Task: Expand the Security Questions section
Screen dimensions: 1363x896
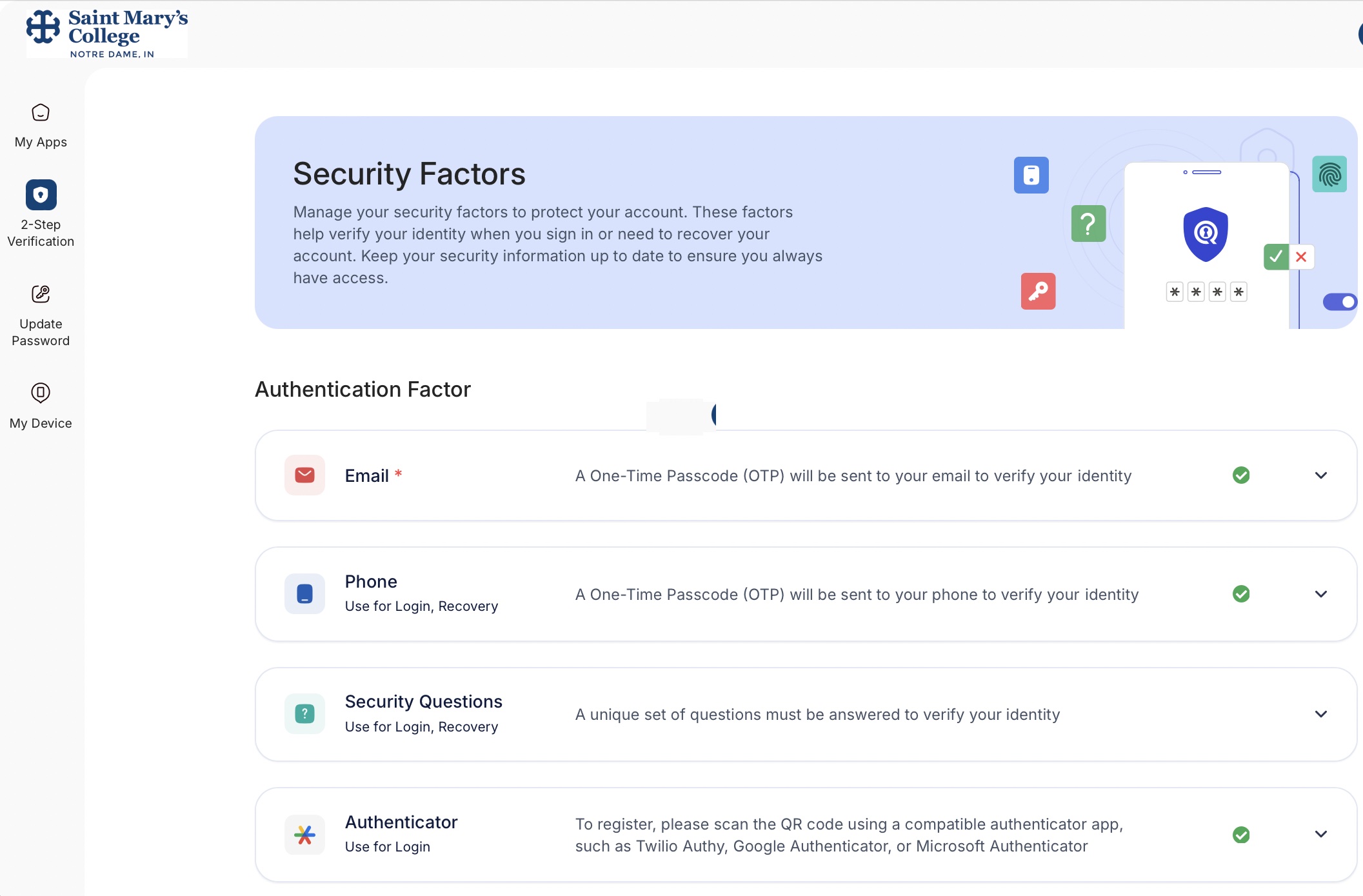Action: coord(1320,713)
